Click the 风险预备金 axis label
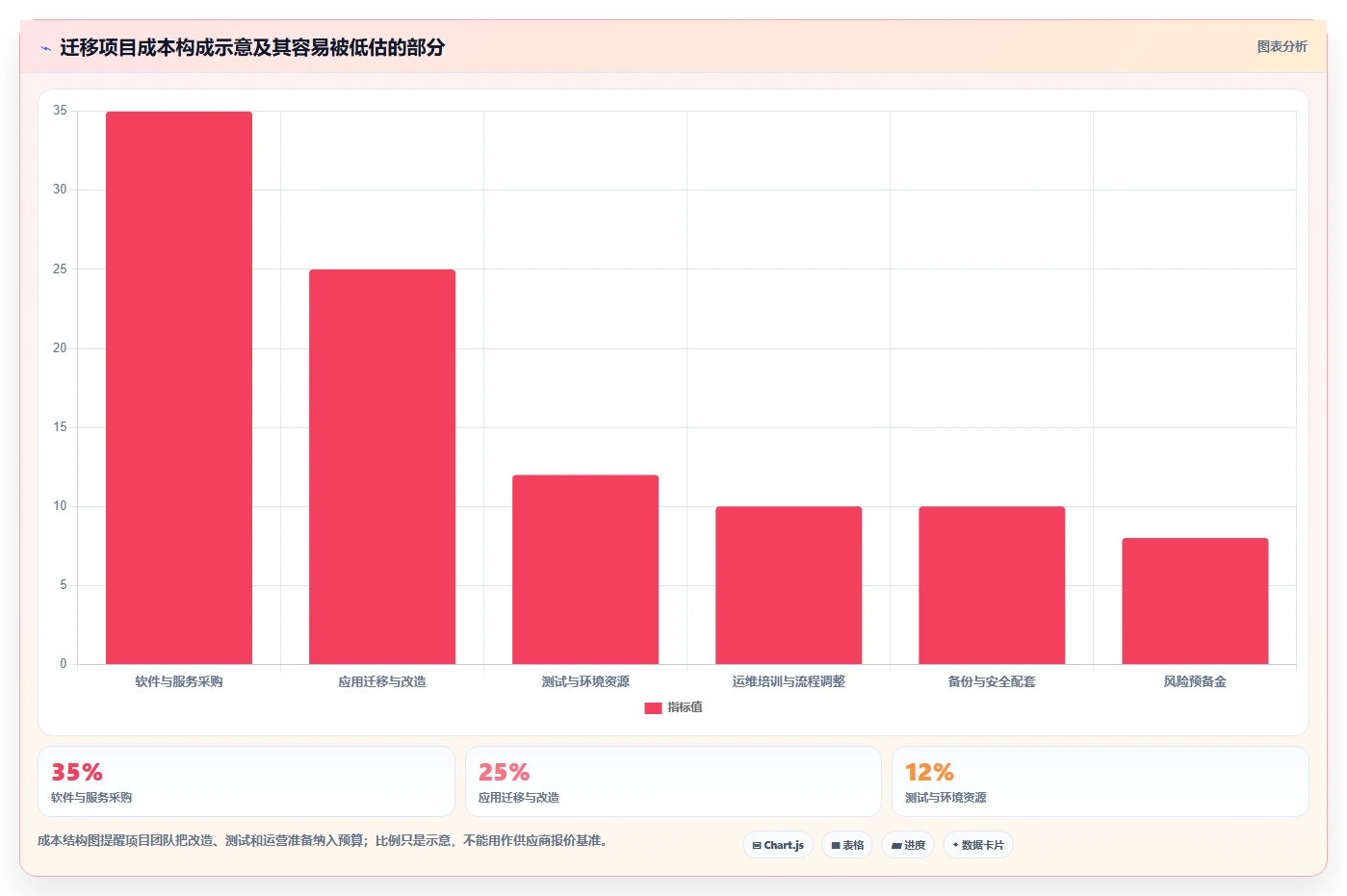Image resolution: width=1347 pixels, height=896 pixels. [x=1195, y=681]
